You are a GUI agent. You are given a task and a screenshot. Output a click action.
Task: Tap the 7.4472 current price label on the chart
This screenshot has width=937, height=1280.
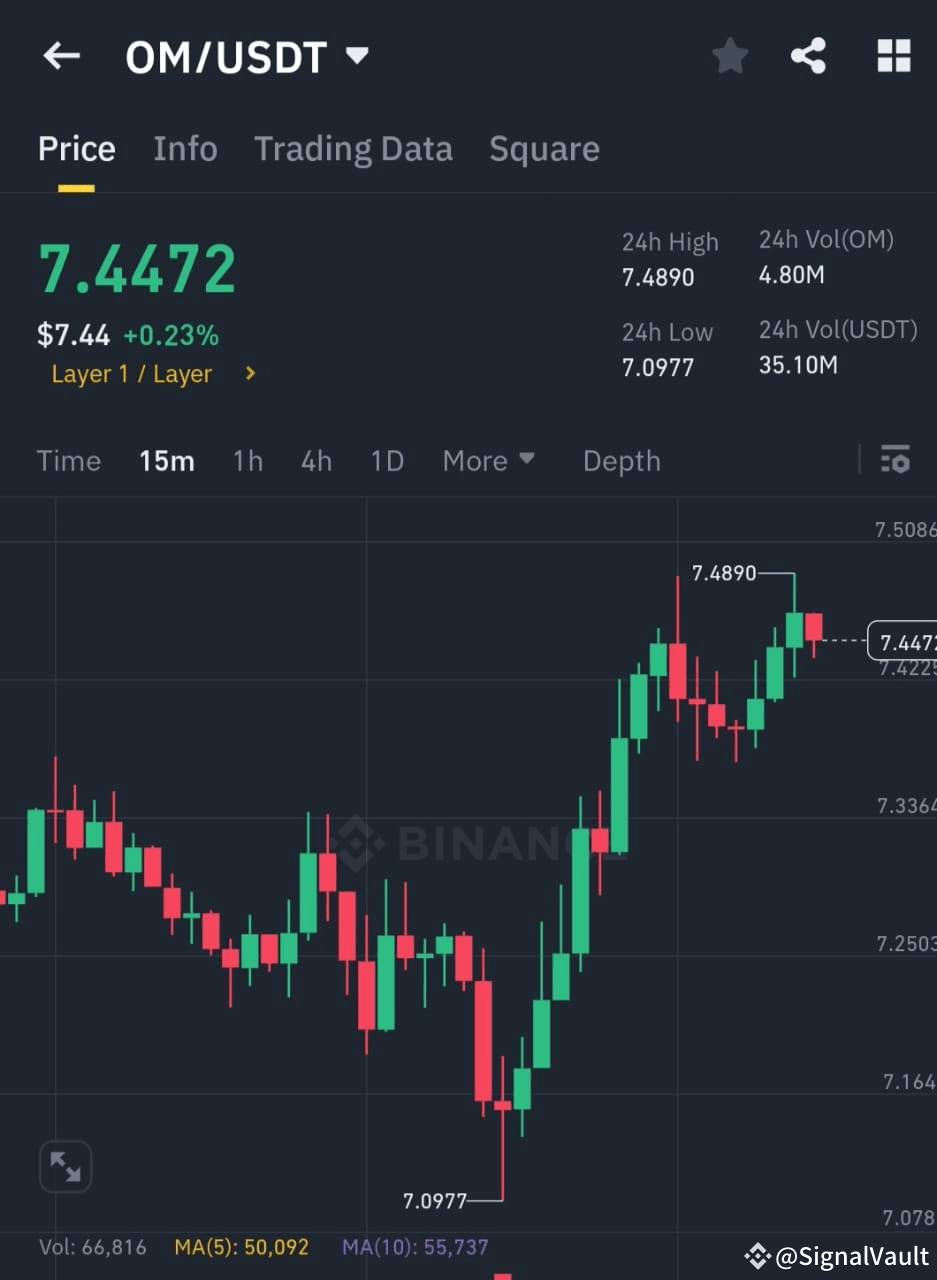click(x=903, y=641)
